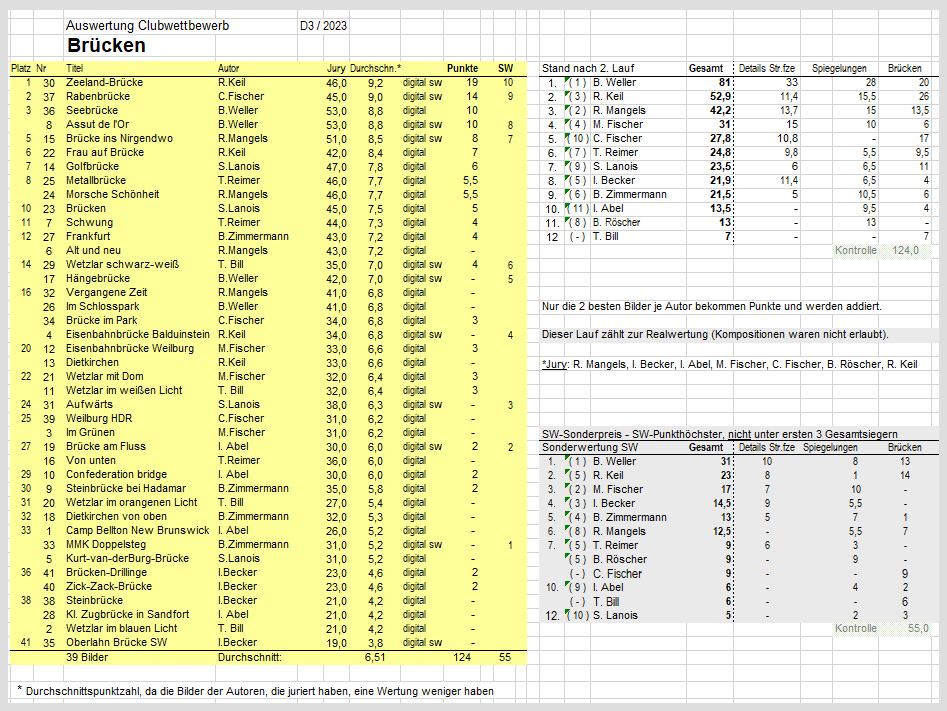
Task: Select the 'Kontrolle' 124,0 value cell
Action: [x=905, y=250]
